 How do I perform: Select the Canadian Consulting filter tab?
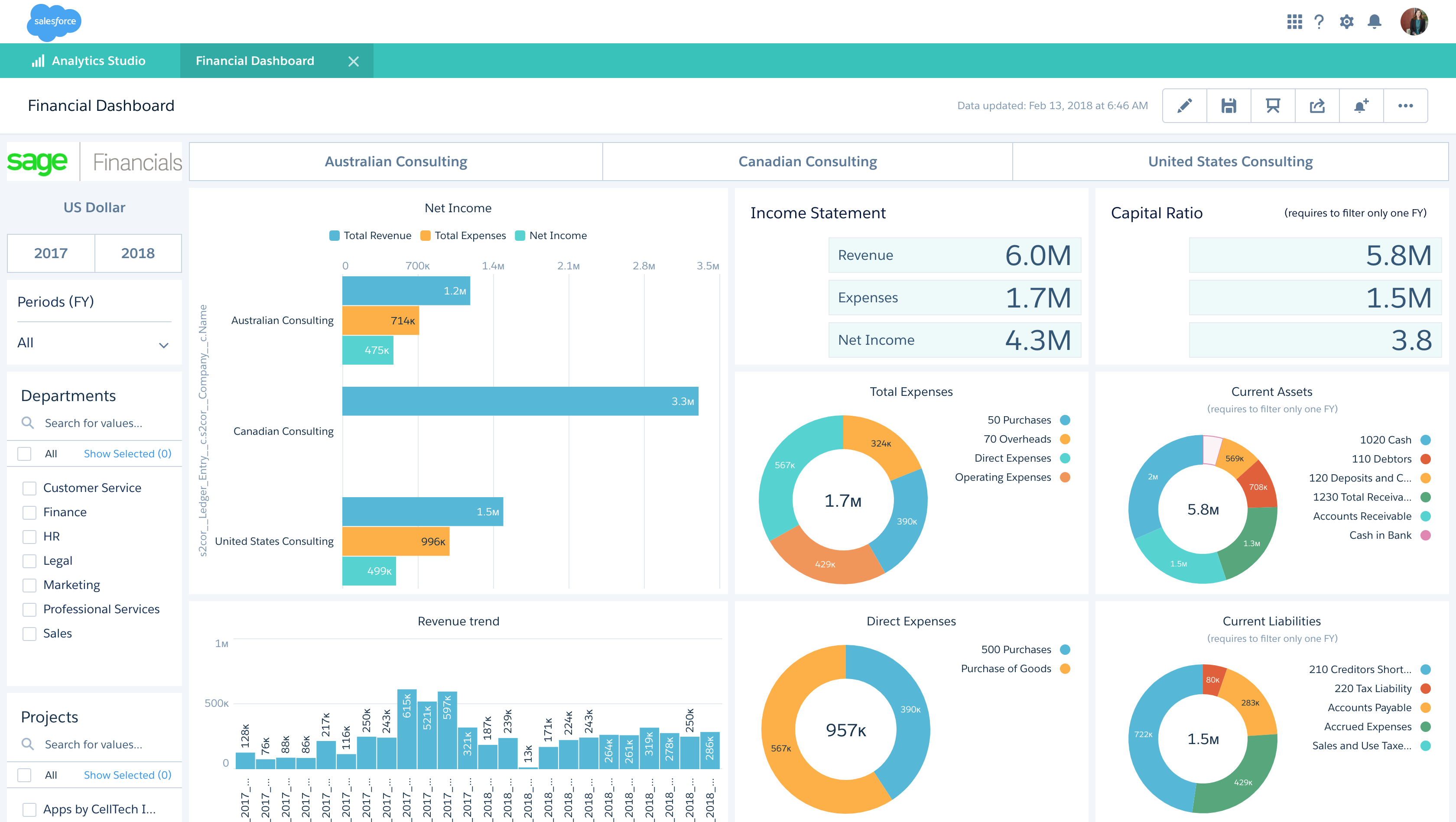click(x=807, y=162)
